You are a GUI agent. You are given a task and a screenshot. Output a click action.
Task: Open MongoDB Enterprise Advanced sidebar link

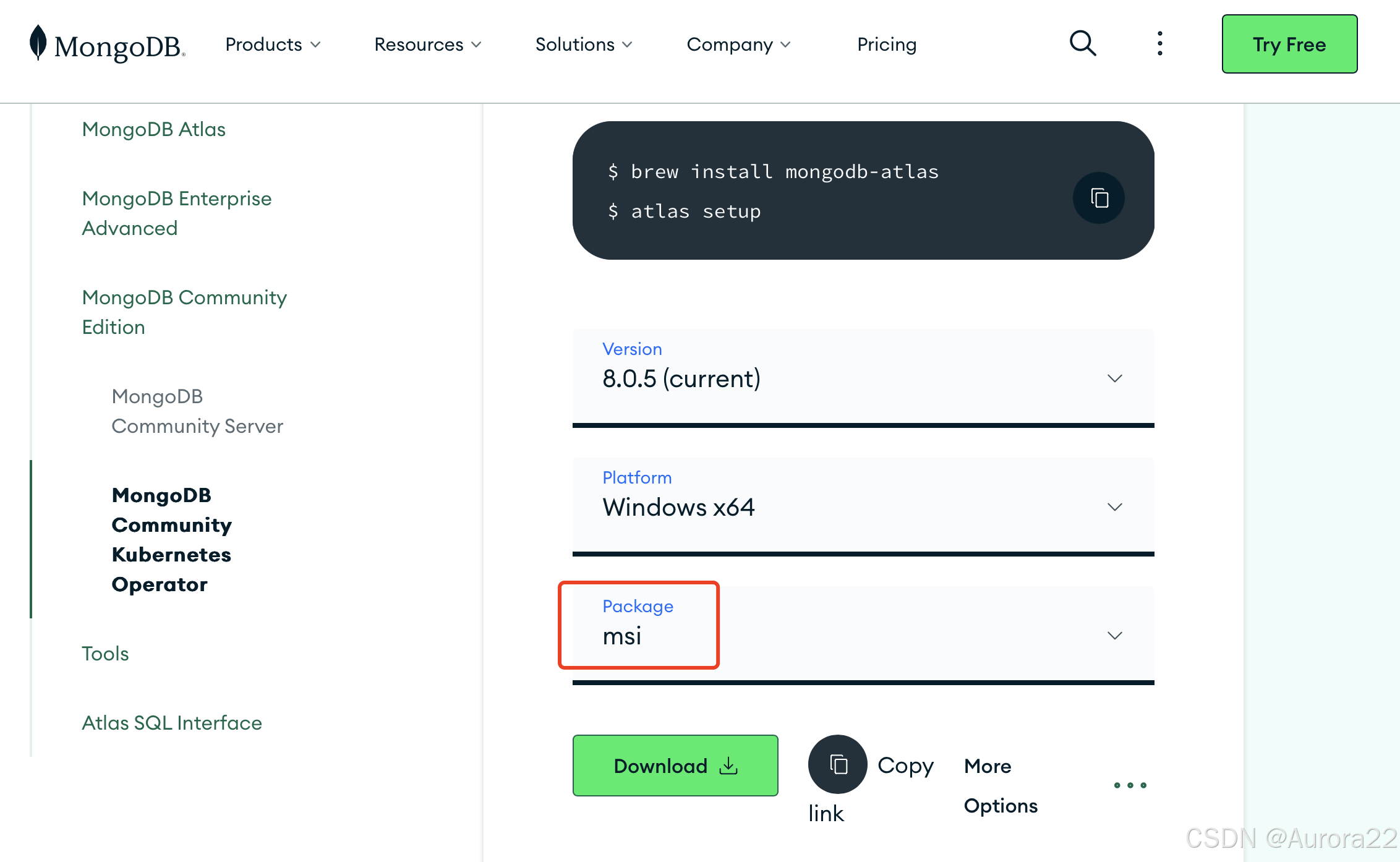click(x=177, y=213)
